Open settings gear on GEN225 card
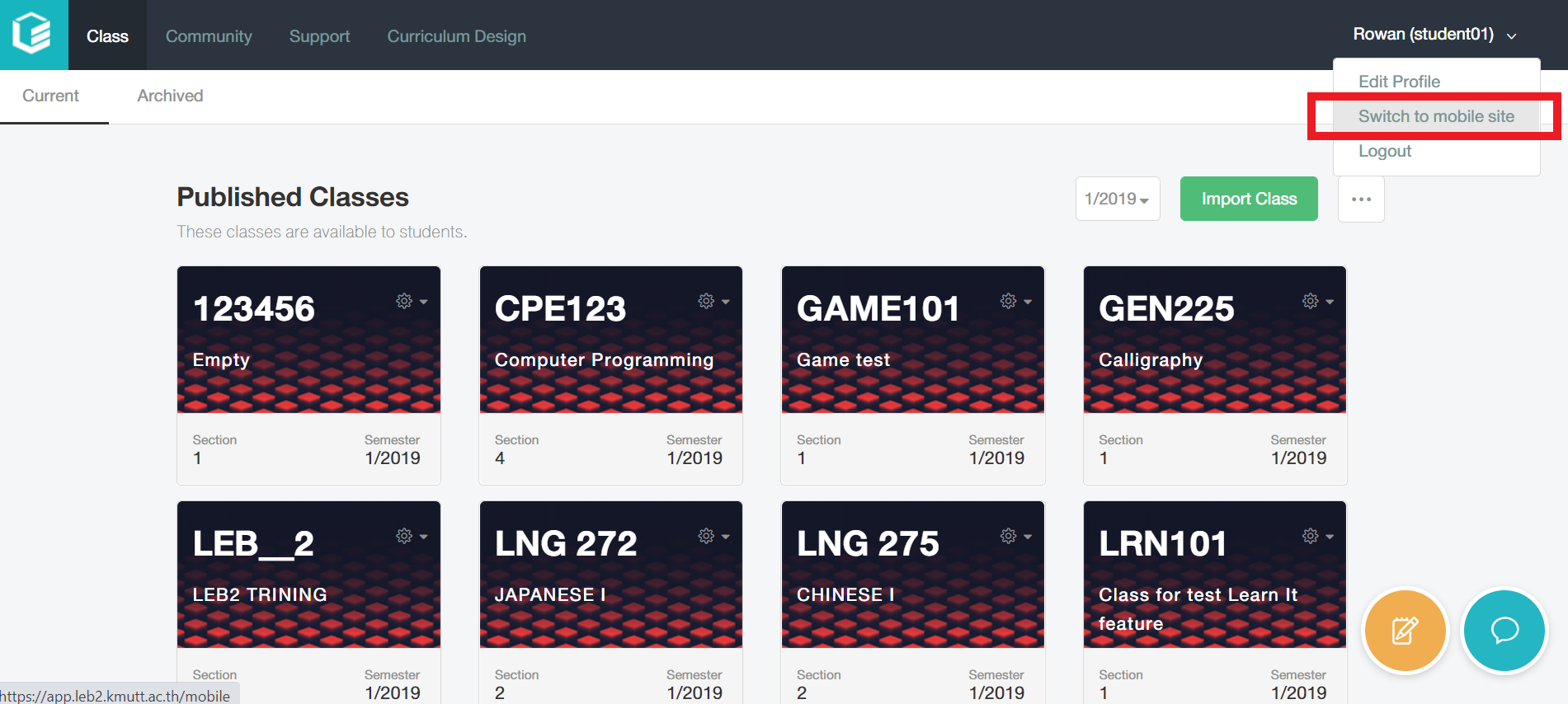The width and height of the screenshot is (1568, 704). (x=1310, y=301)
